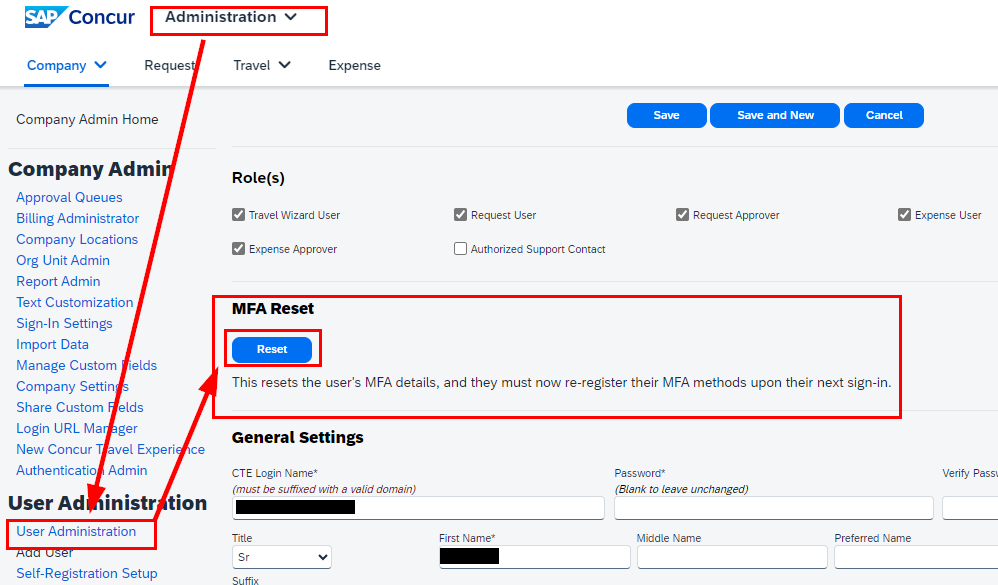This screenshot has width=998, height=585.
Task: Expand the Company navigation dropdown
Action: click(x=66, y=65)
